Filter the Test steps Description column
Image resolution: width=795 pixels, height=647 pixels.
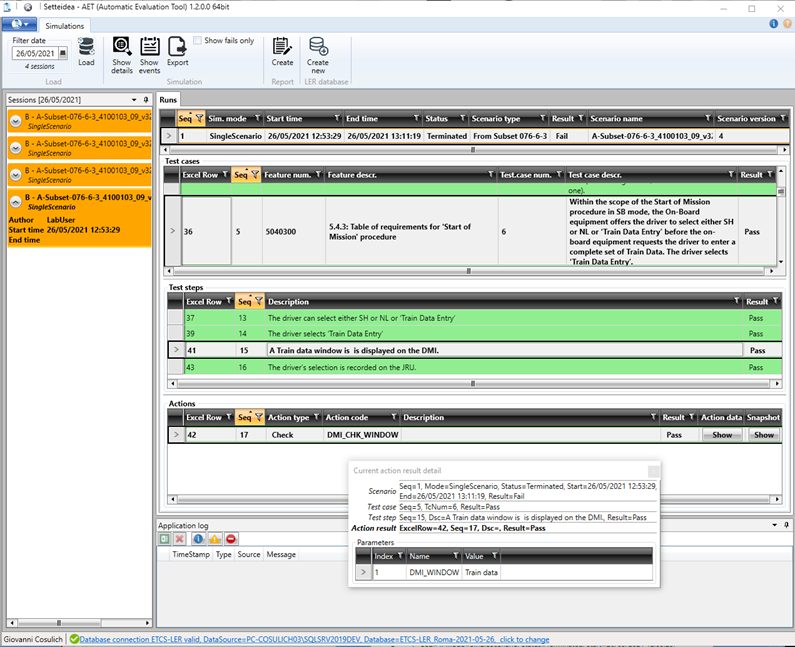pos(736,301)
